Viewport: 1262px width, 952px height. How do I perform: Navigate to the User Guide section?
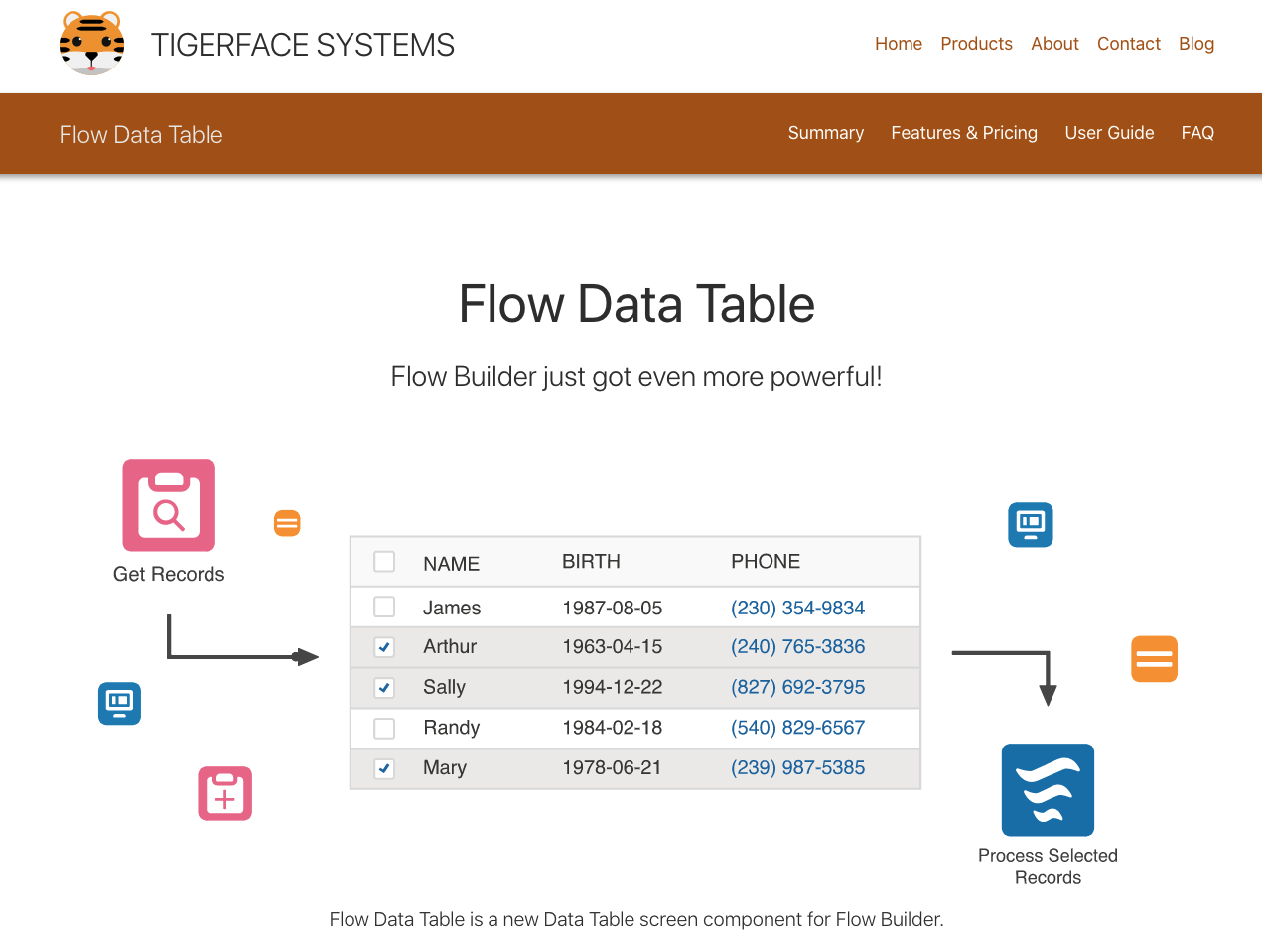pyautogui.click(x=1109, y=133)
